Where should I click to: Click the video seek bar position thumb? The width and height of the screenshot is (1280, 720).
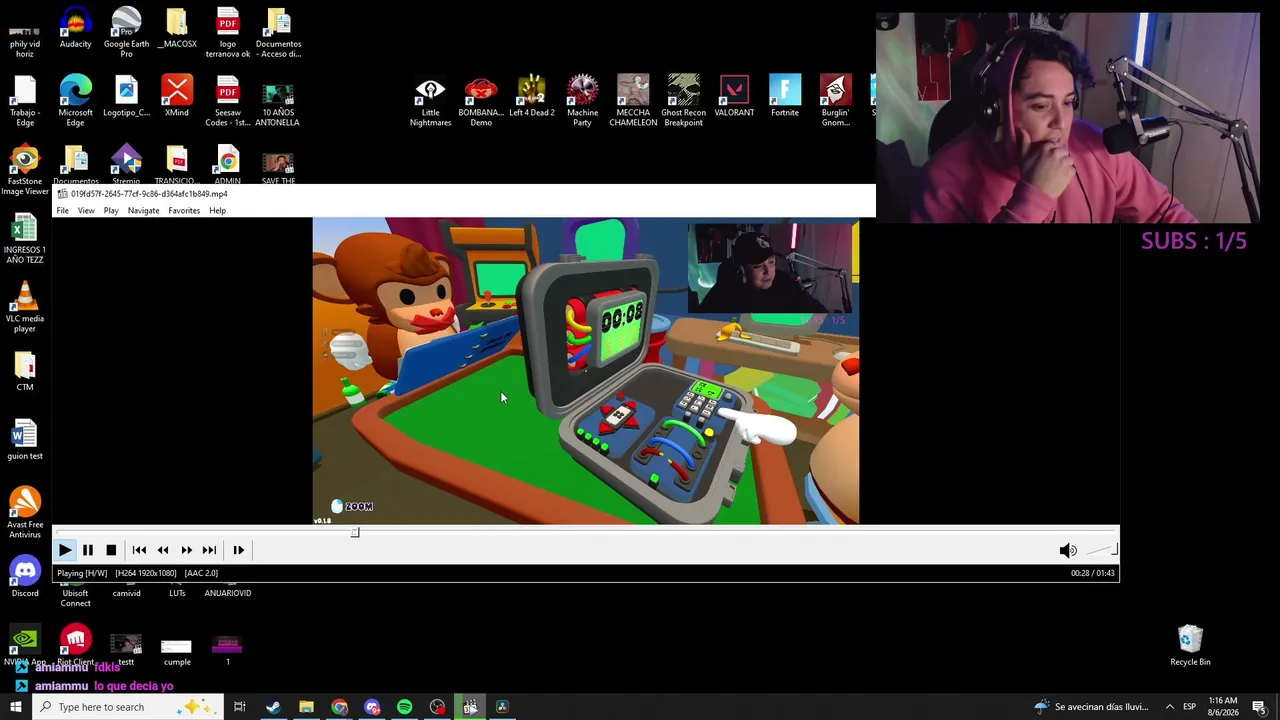(x=355, y=532)
